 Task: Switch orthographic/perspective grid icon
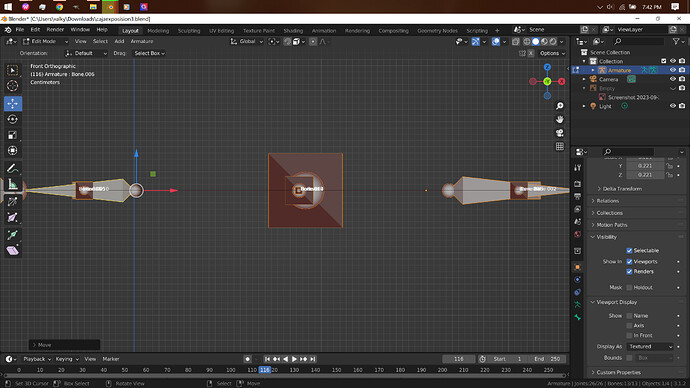[x=559, y=146]
